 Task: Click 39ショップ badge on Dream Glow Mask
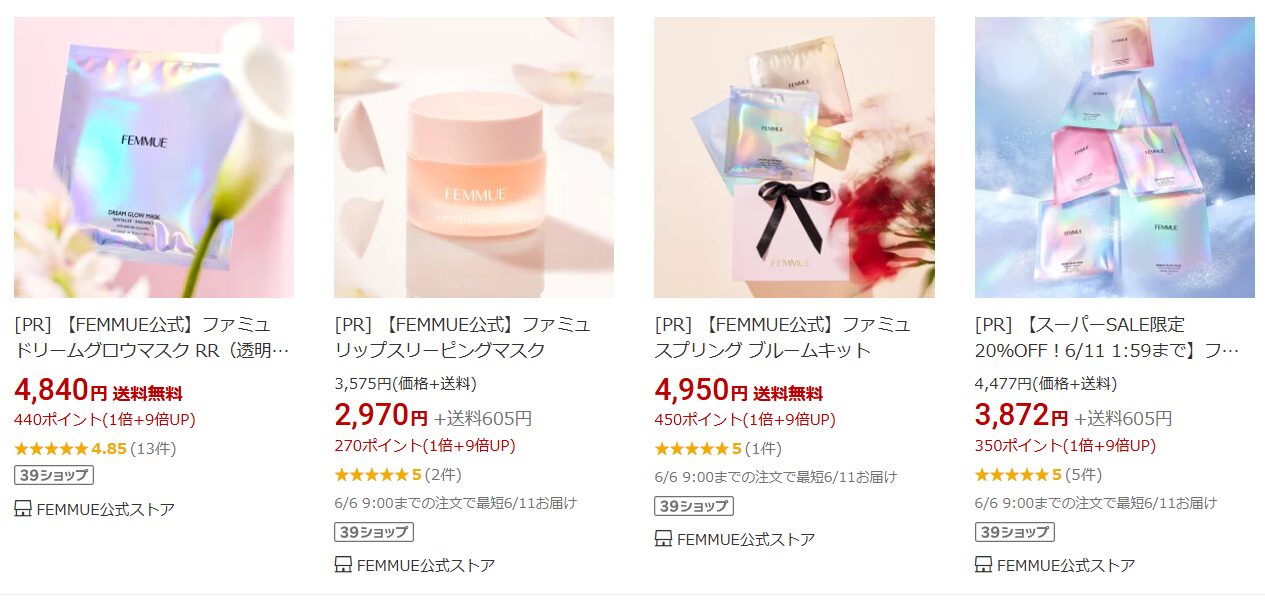point(54,475)
